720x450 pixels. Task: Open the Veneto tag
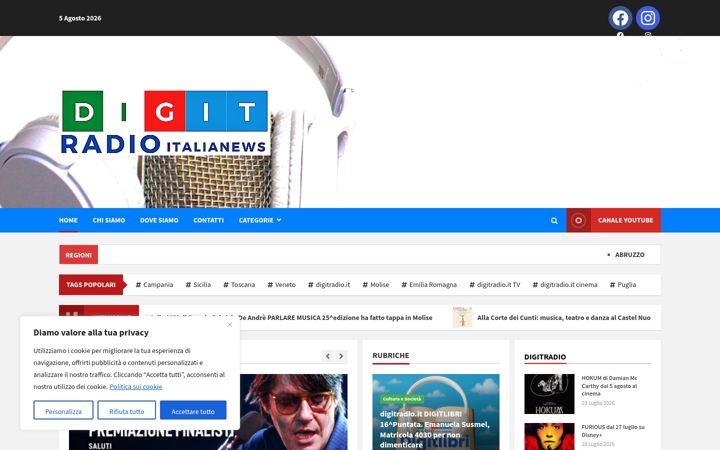point(281,285)
